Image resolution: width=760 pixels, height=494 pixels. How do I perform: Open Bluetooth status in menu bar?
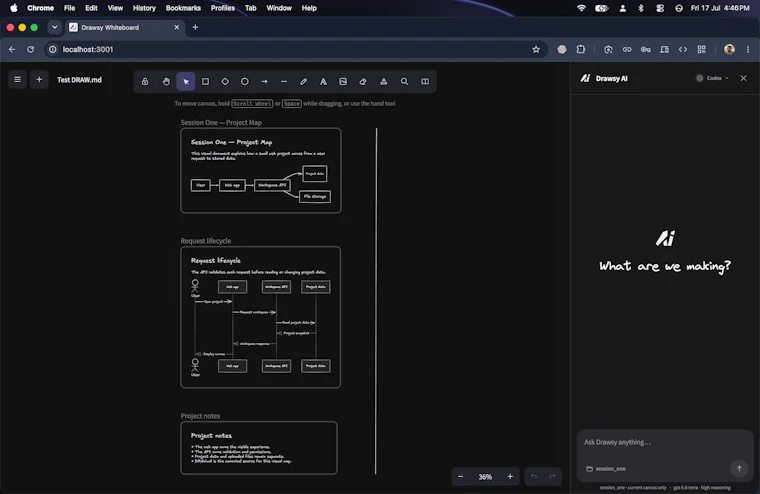pos(641,8)
